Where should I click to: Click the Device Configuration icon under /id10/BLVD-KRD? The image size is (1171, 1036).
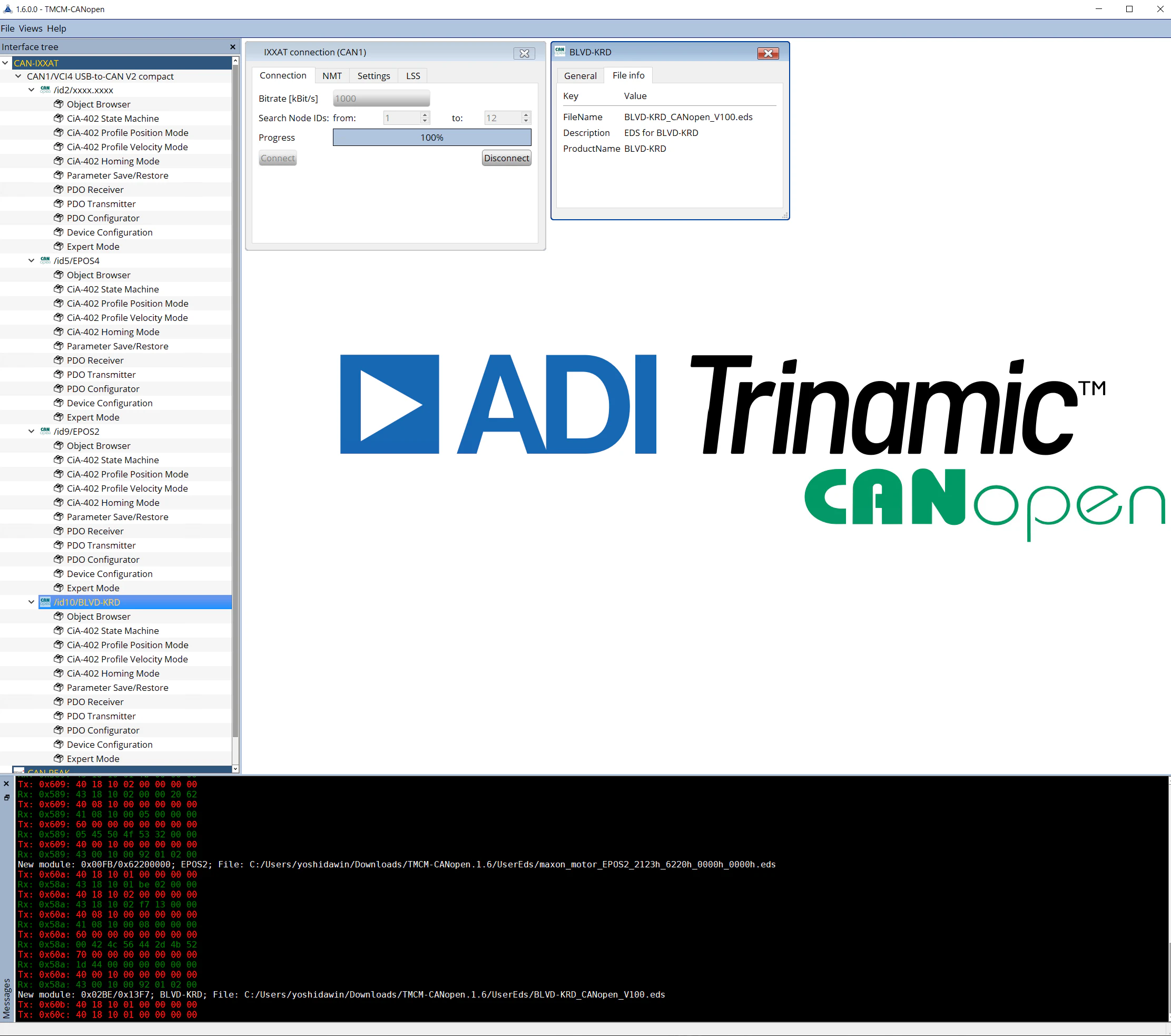[58, 745]
